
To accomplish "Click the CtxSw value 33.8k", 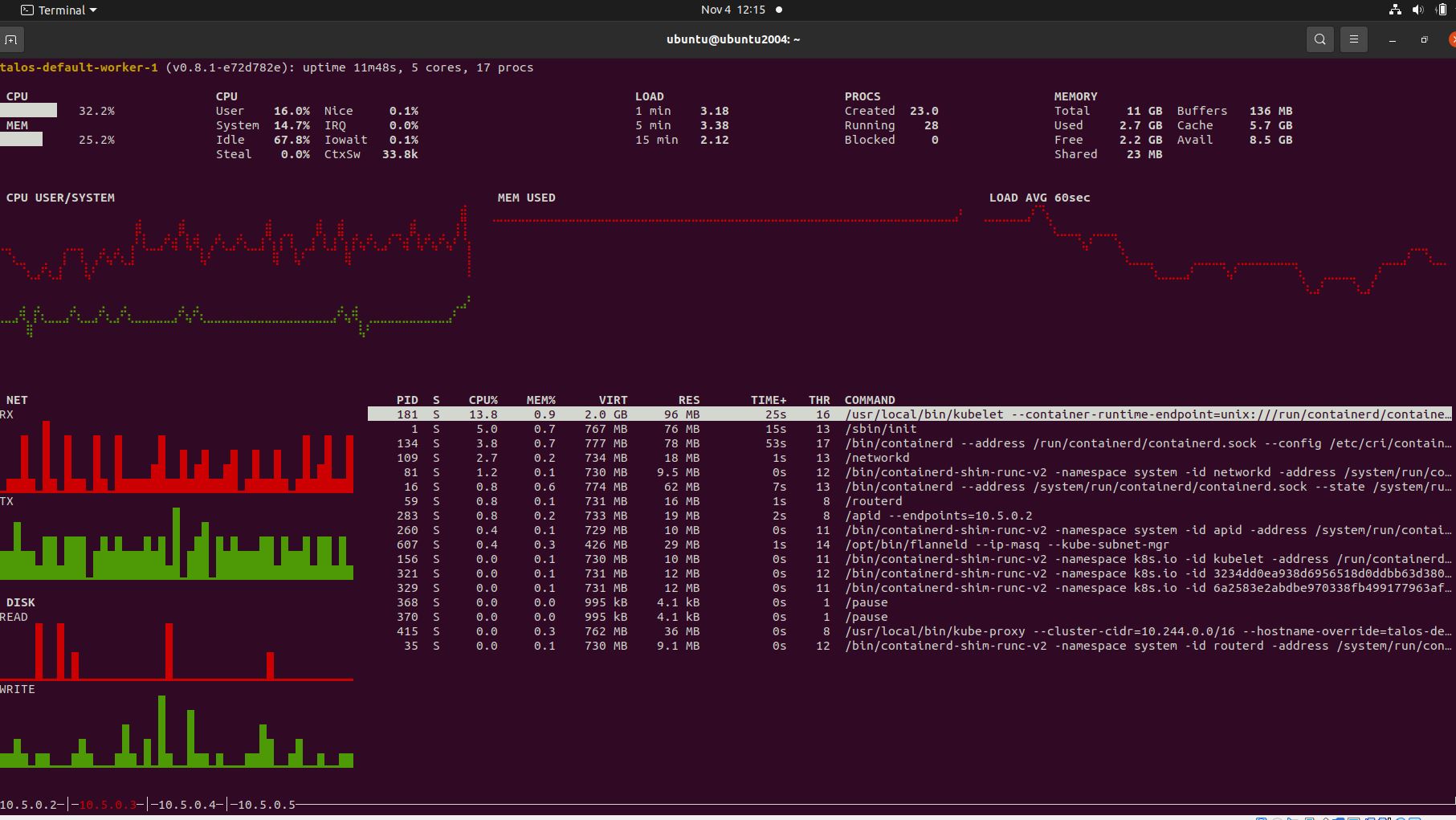I will (x=400, y=154).
